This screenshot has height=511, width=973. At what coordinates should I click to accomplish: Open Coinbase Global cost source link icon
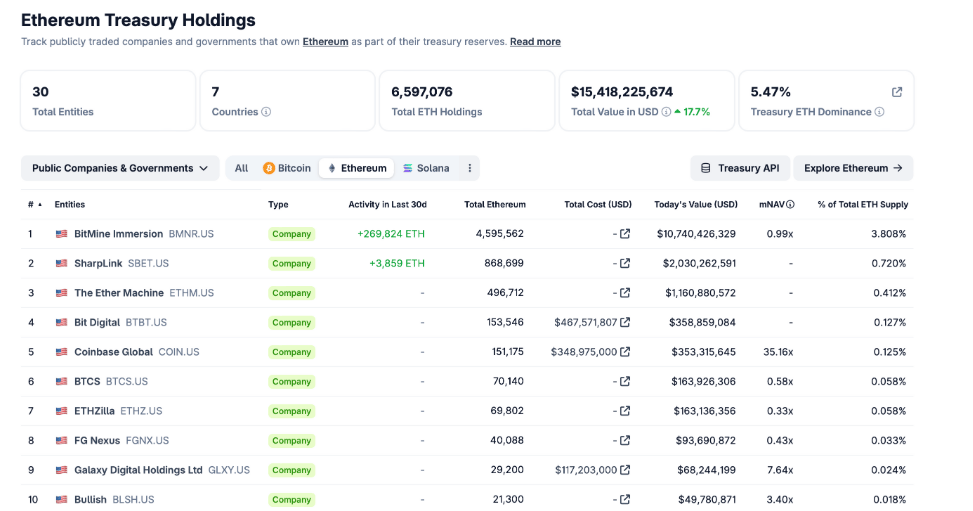[625, 351]
